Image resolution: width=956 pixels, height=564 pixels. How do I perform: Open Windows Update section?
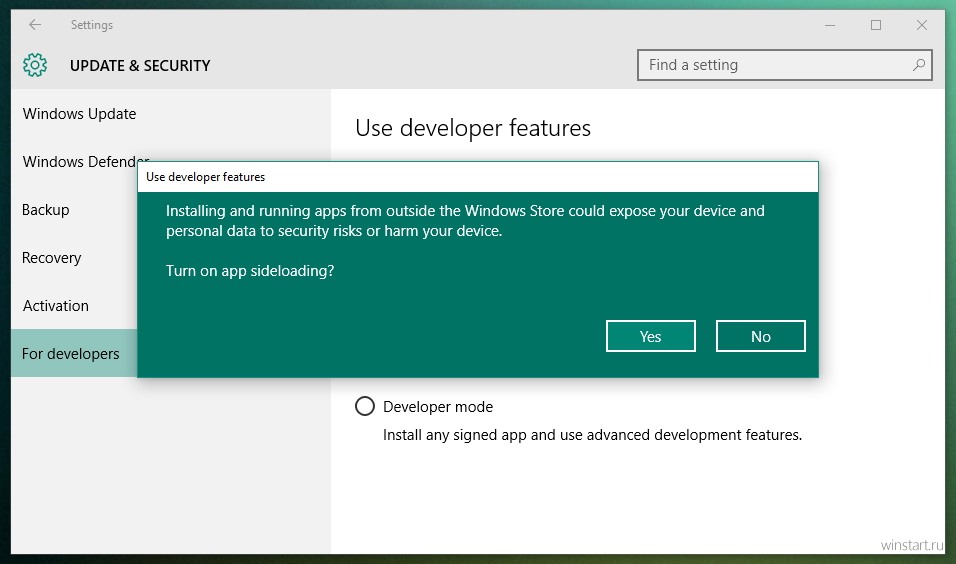[79, 114]
